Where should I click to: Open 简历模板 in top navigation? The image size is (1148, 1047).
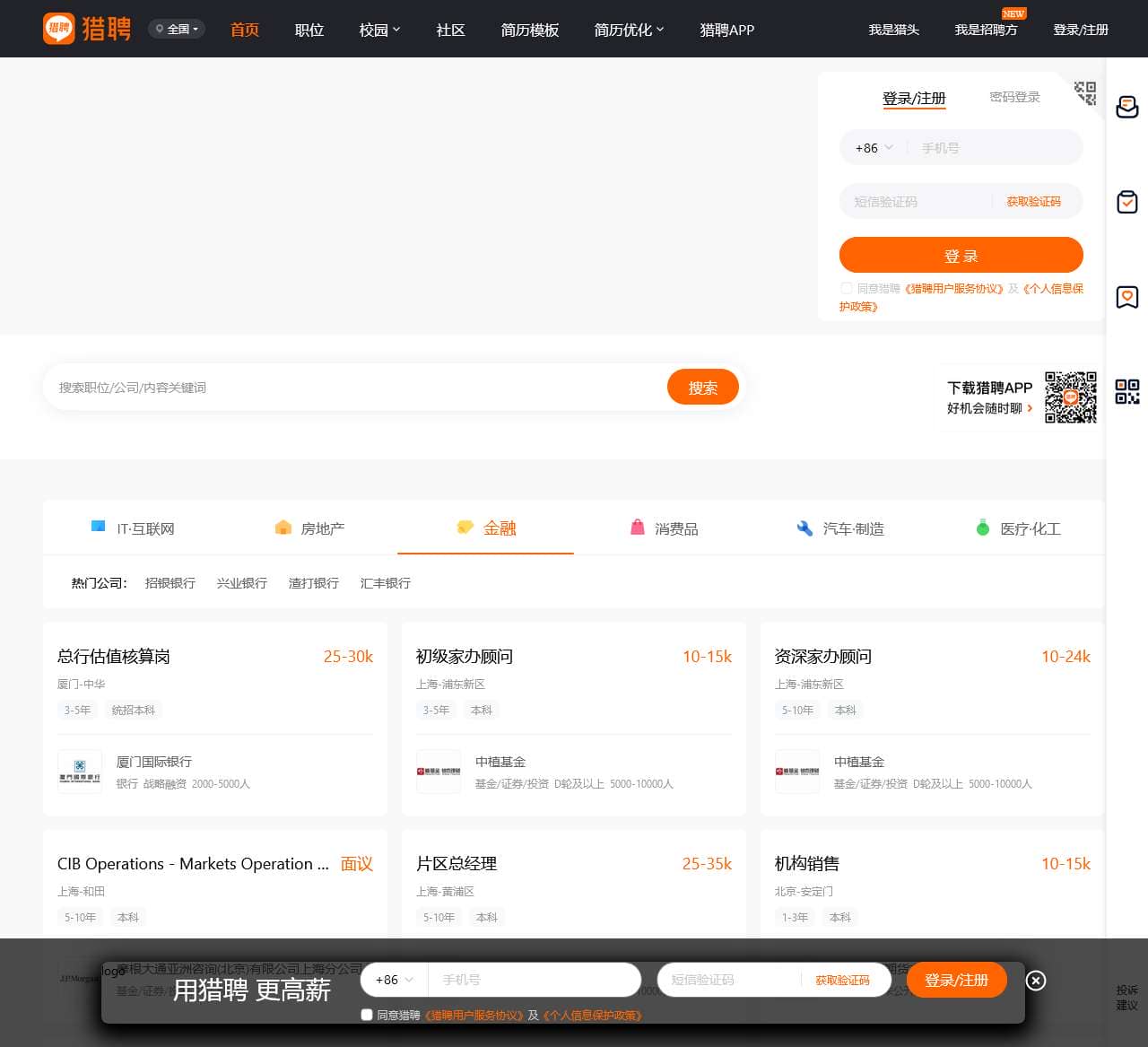(x=530, y=30)
